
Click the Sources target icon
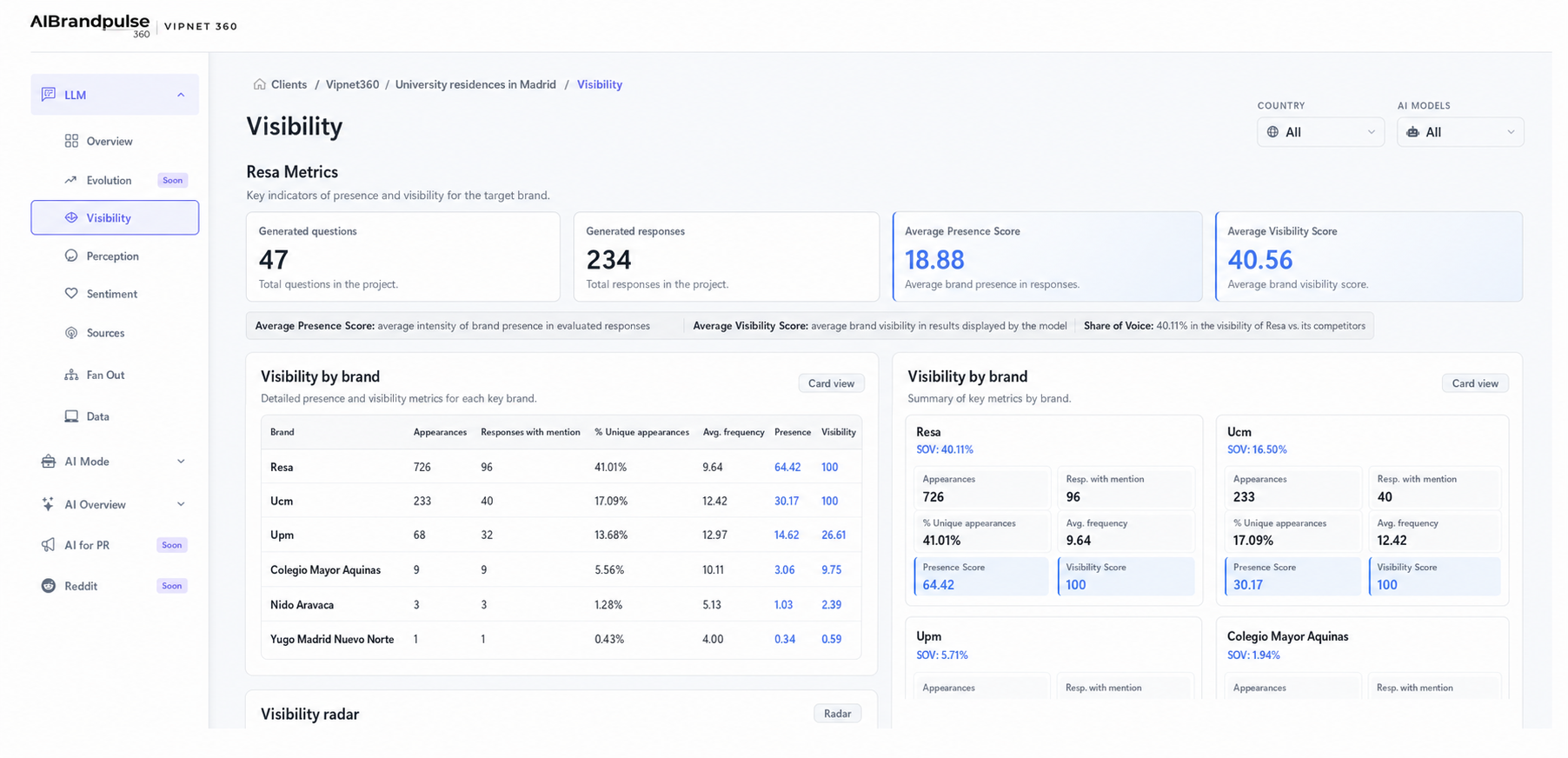[x=71, y=333]
